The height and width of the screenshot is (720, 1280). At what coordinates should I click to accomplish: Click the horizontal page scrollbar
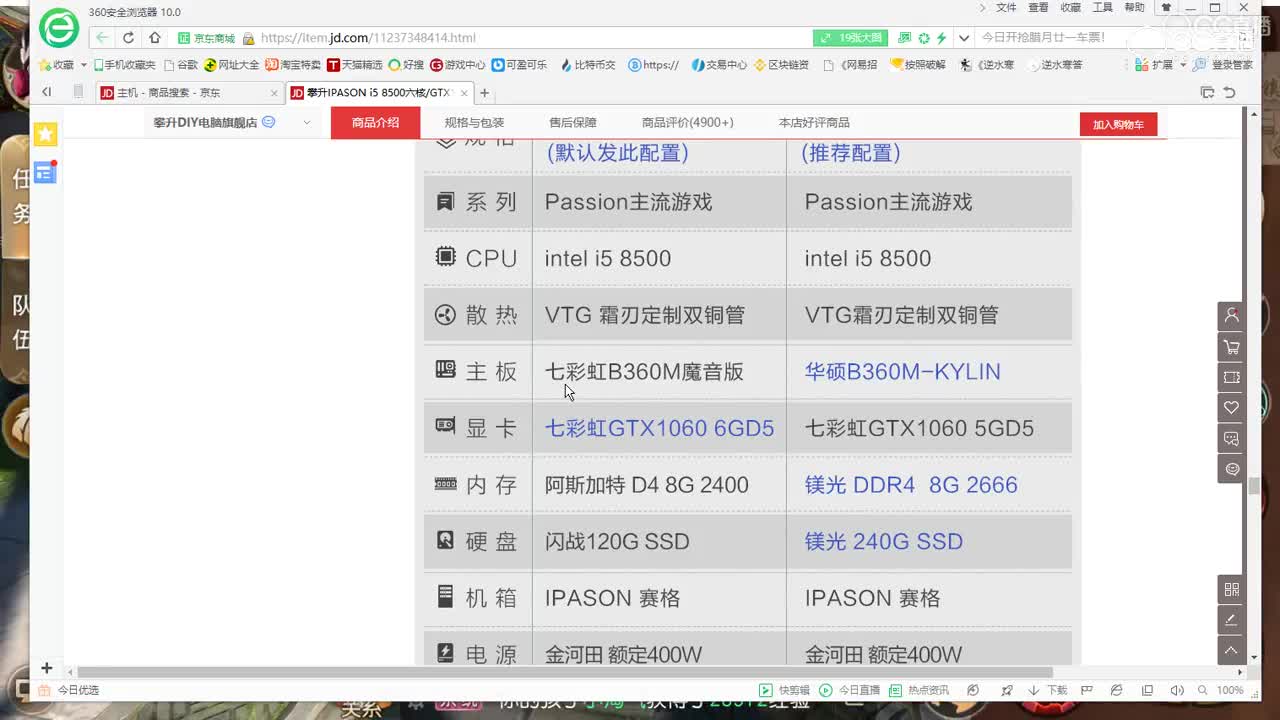[565, 672]
